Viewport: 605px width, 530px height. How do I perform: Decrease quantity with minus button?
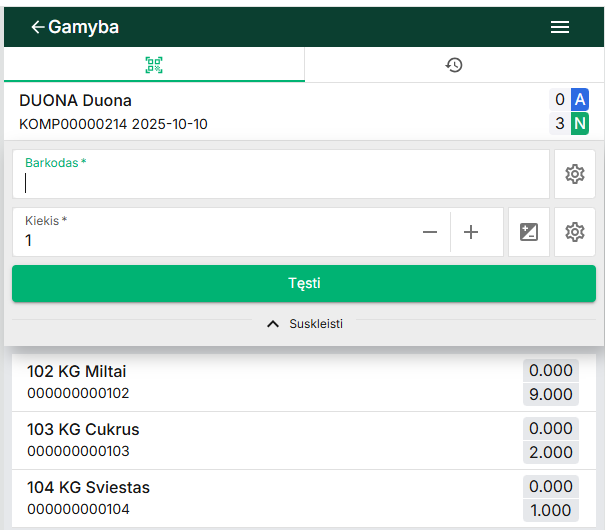pyautogui.click(x=430, y=232)
